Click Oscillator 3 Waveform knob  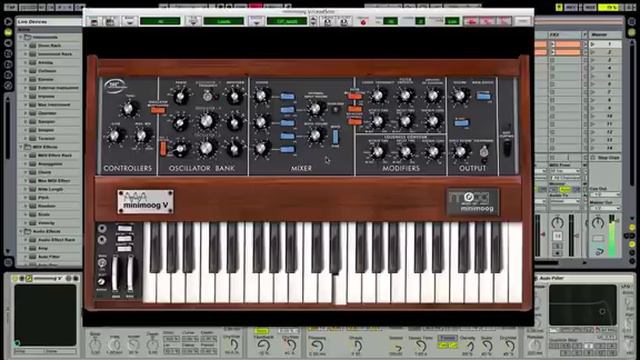234,149
